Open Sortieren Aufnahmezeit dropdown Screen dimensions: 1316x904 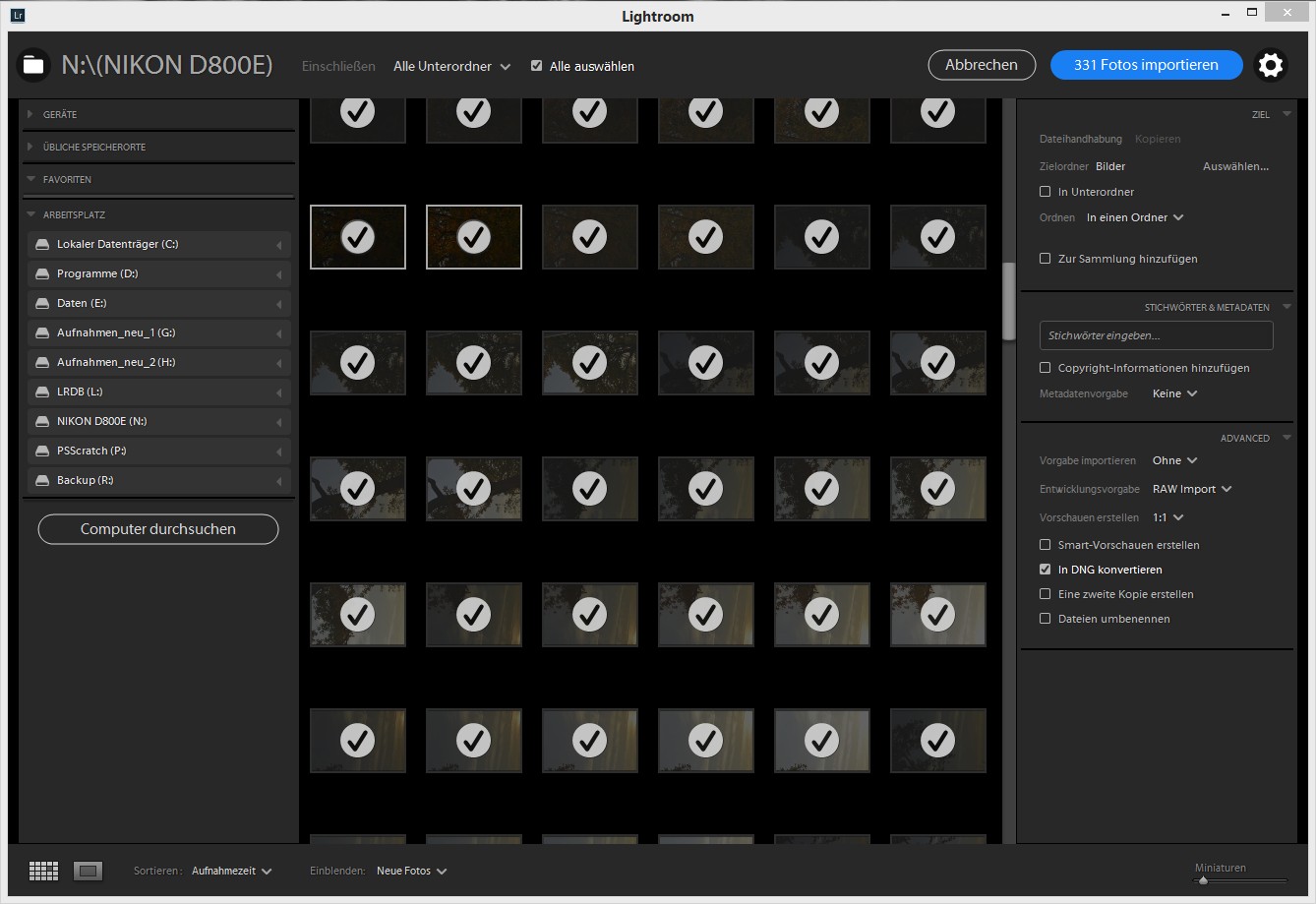231,871
